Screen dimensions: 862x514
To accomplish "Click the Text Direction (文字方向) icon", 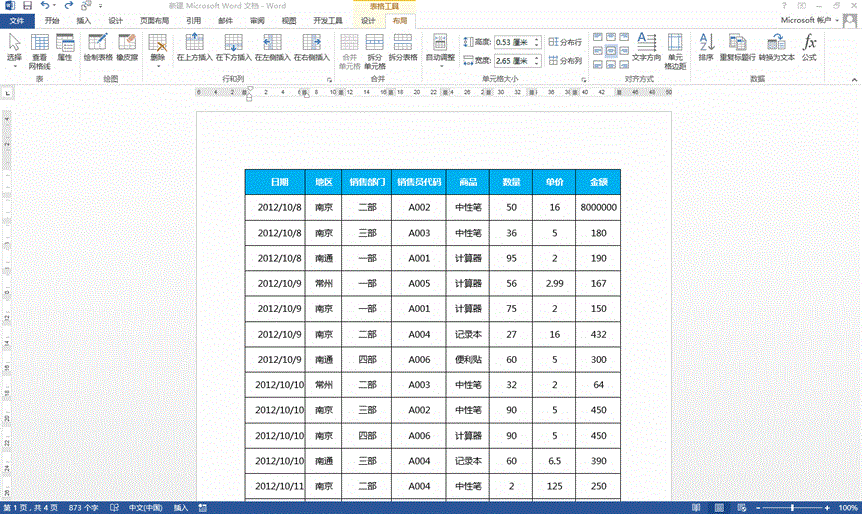I will 646,47.
